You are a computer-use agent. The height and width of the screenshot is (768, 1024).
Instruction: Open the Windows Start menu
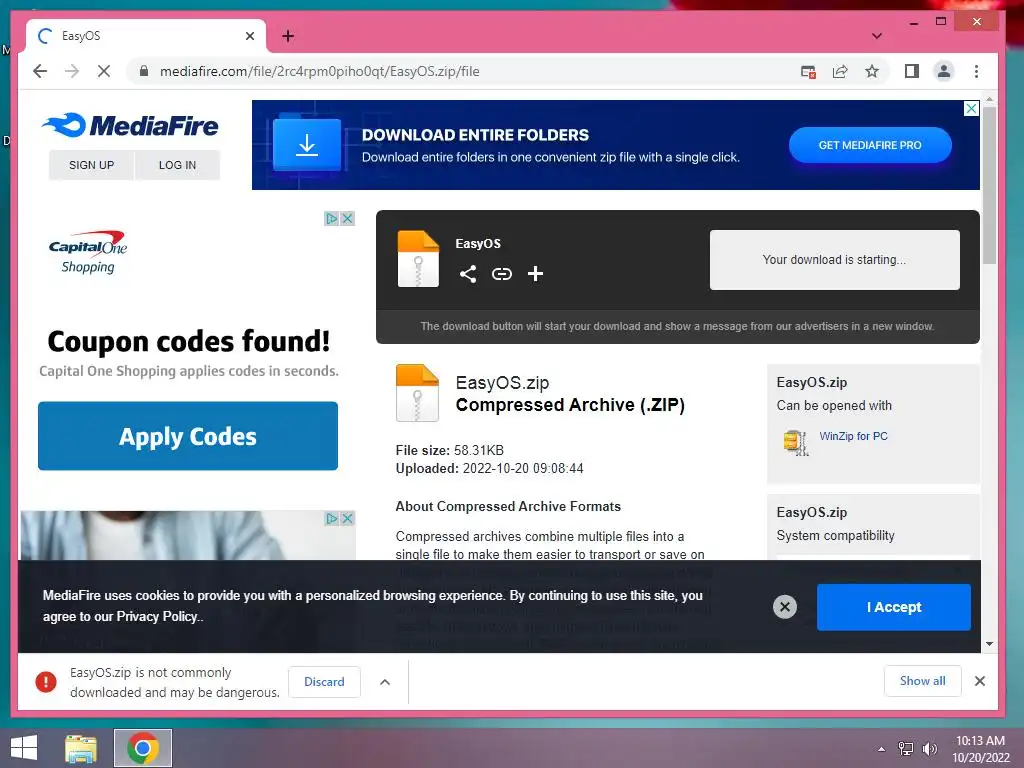[24, 748]
